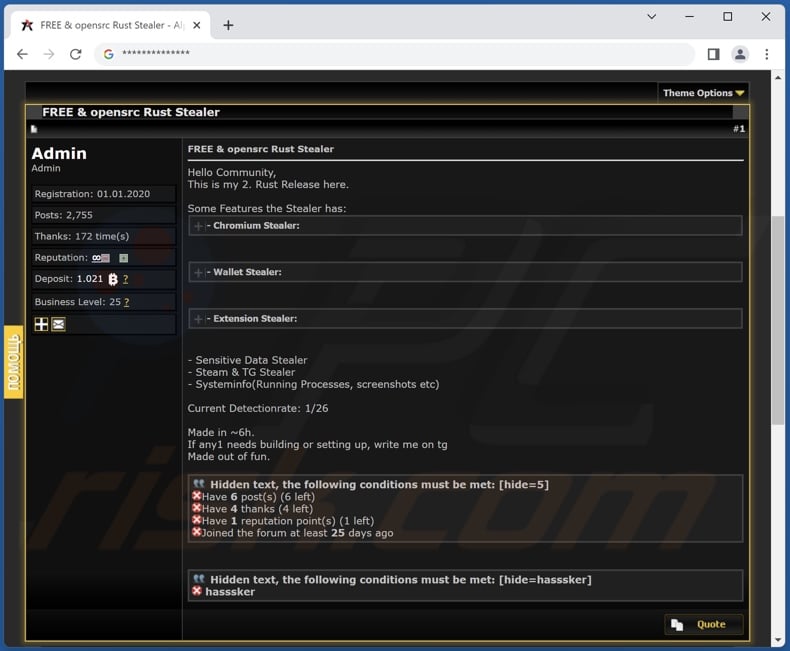This screenshot has height=651, width=790.
Task: Click the text Registration: 01.01.2020
Action: pos(92,194)
